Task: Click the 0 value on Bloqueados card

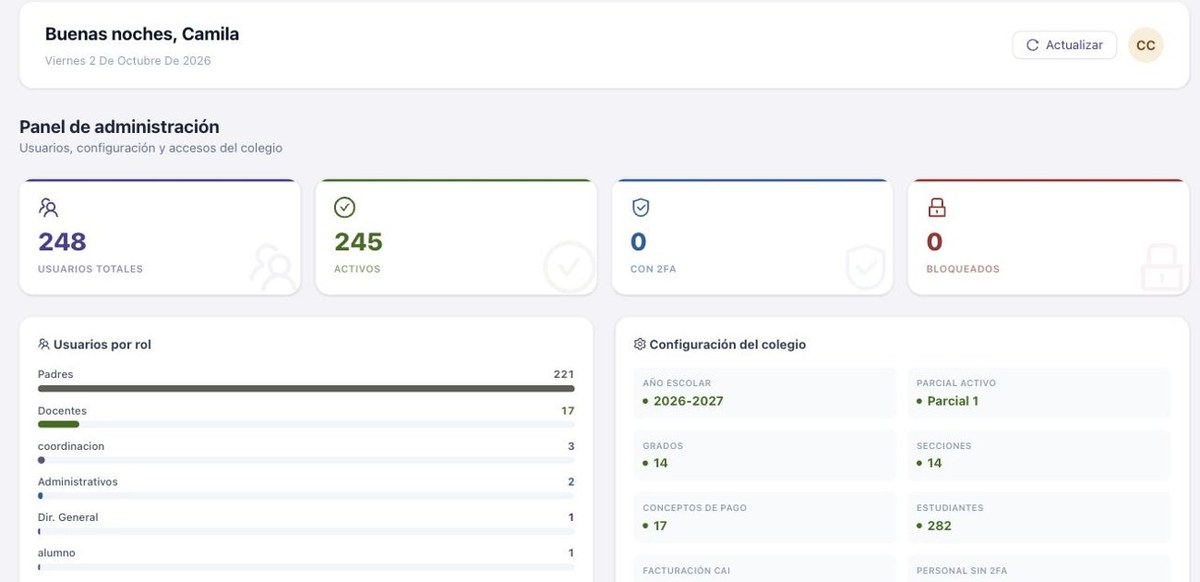Action: point(935,241)
